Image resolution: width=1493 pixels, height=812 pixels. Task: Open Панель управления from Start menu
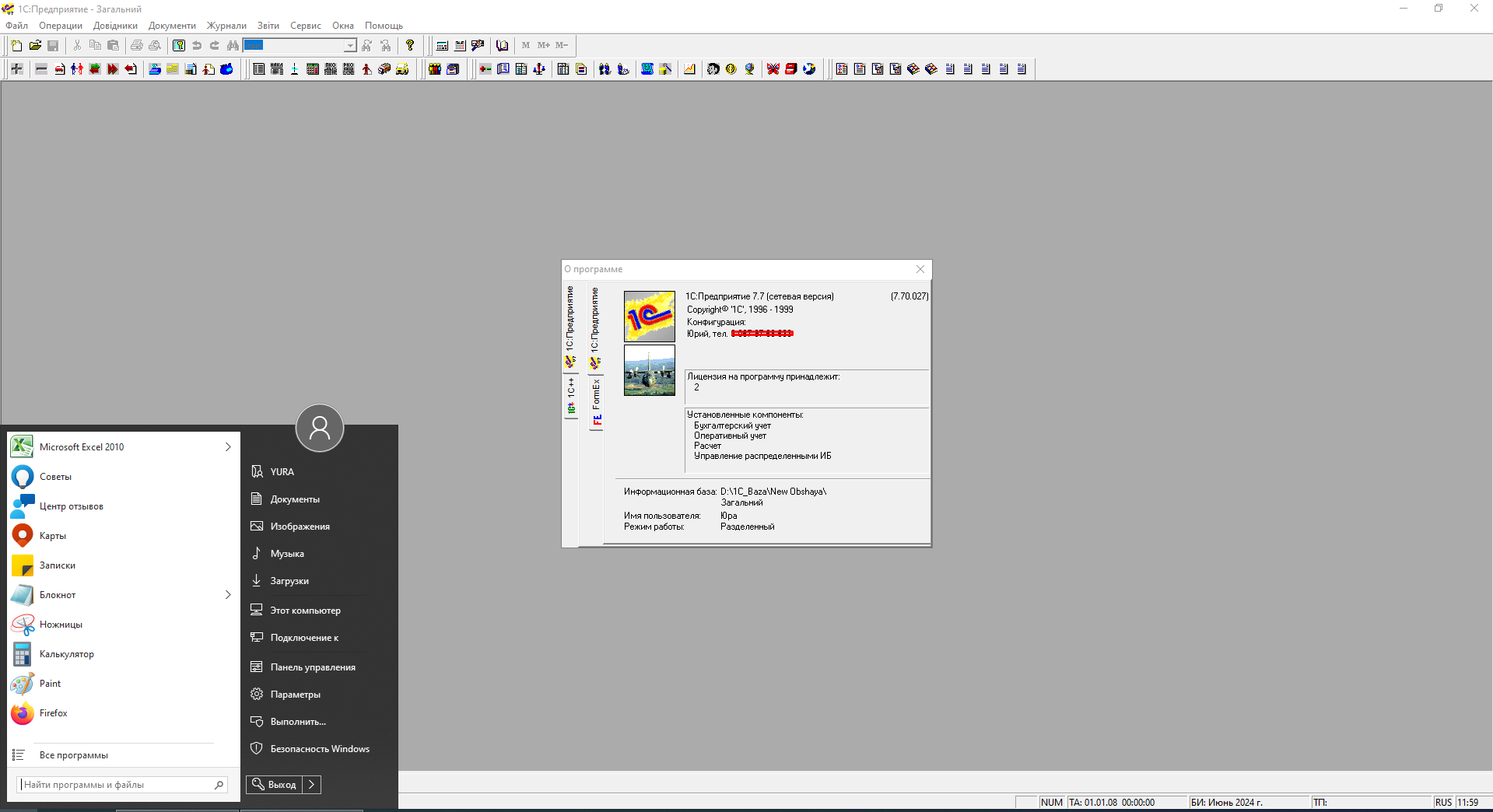coord(313,667)
